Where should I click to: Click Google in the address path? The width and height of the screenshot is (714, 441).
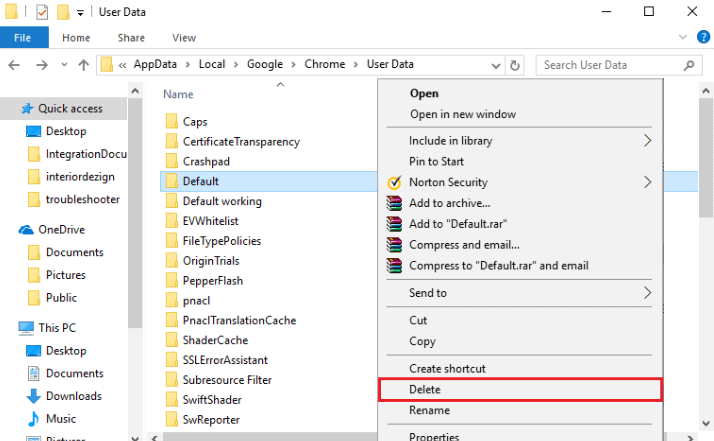point(265,64)
